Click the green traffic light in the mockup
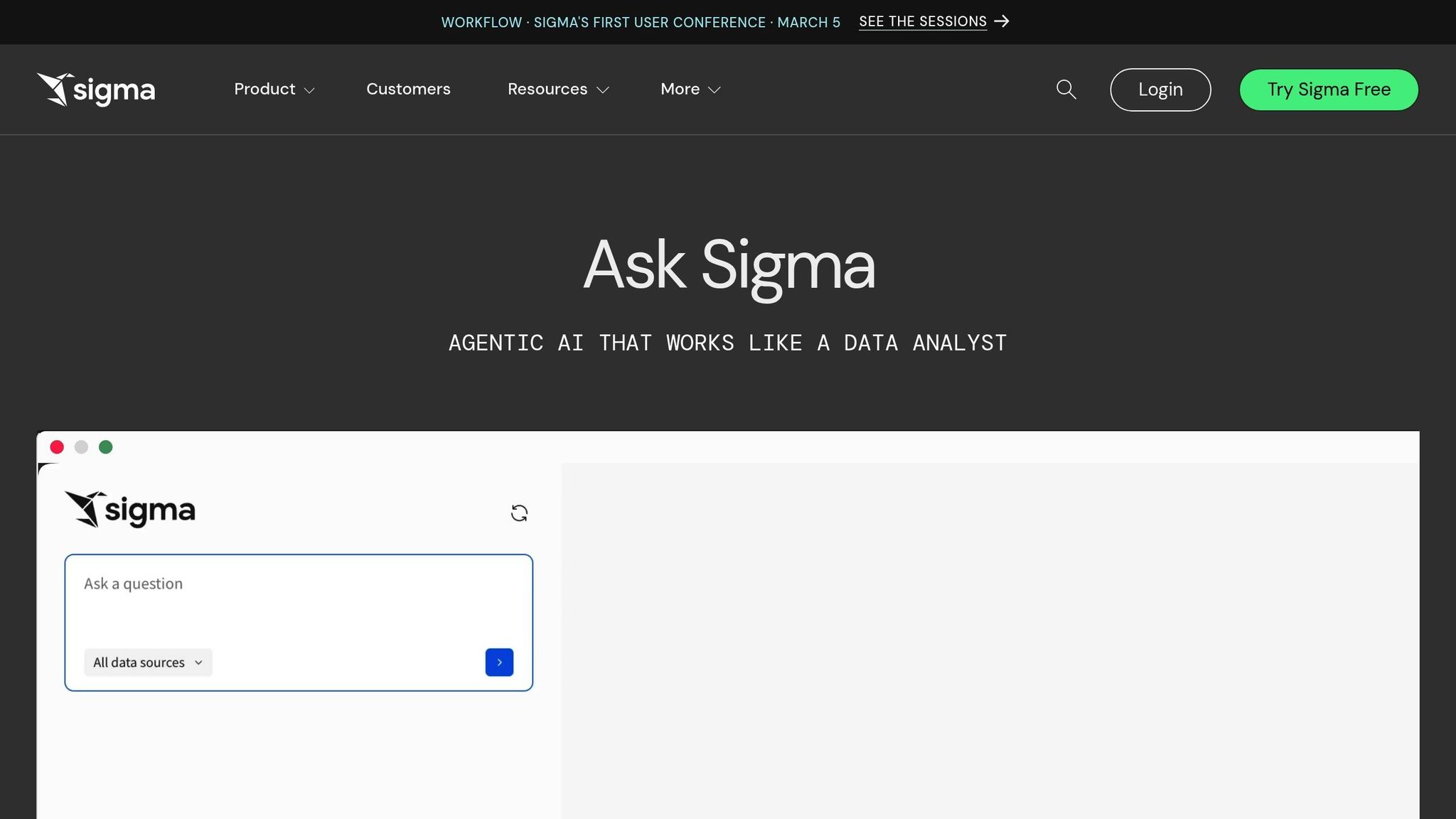 [x=106, y=446]
